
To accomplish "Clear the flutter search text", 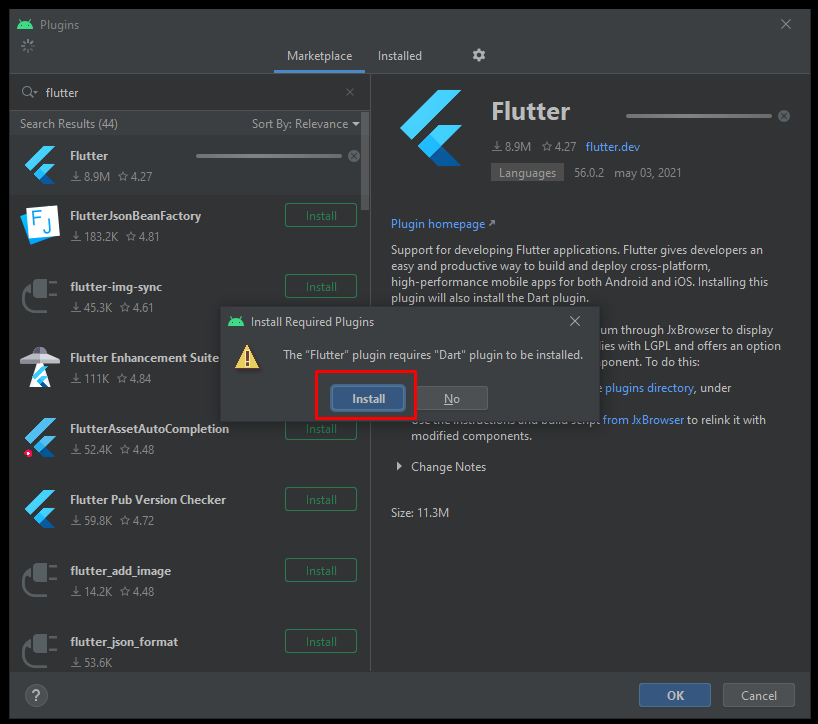I will tap(350, 92).
